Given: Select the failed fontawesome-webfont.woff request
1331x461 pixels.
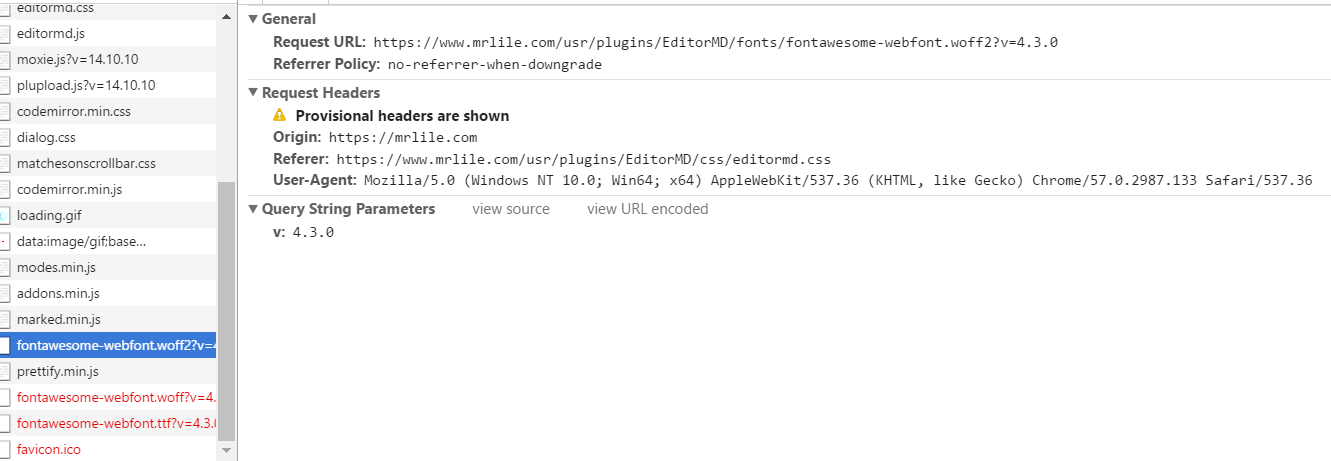Looking at the screenshot, I should pos(116,398).
